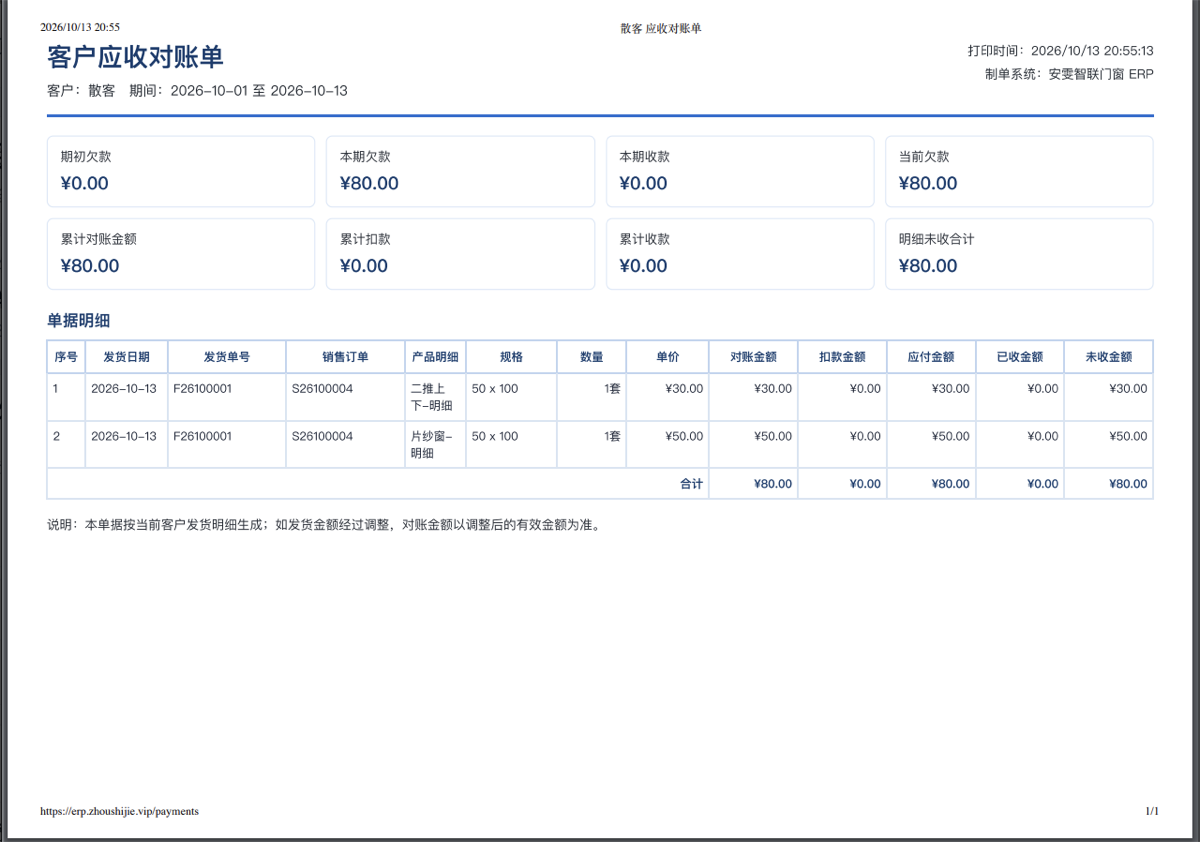Select the 当前欠款 card label
Image resolution: width=1200 pixels, height=842 pixels.
click(924, 157)
